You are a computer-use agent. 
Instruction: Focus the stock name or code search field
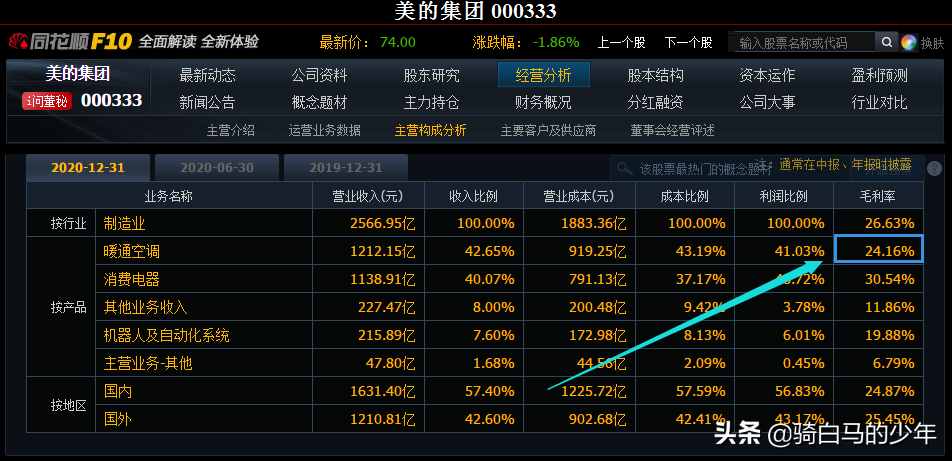[x=802, y=43]
